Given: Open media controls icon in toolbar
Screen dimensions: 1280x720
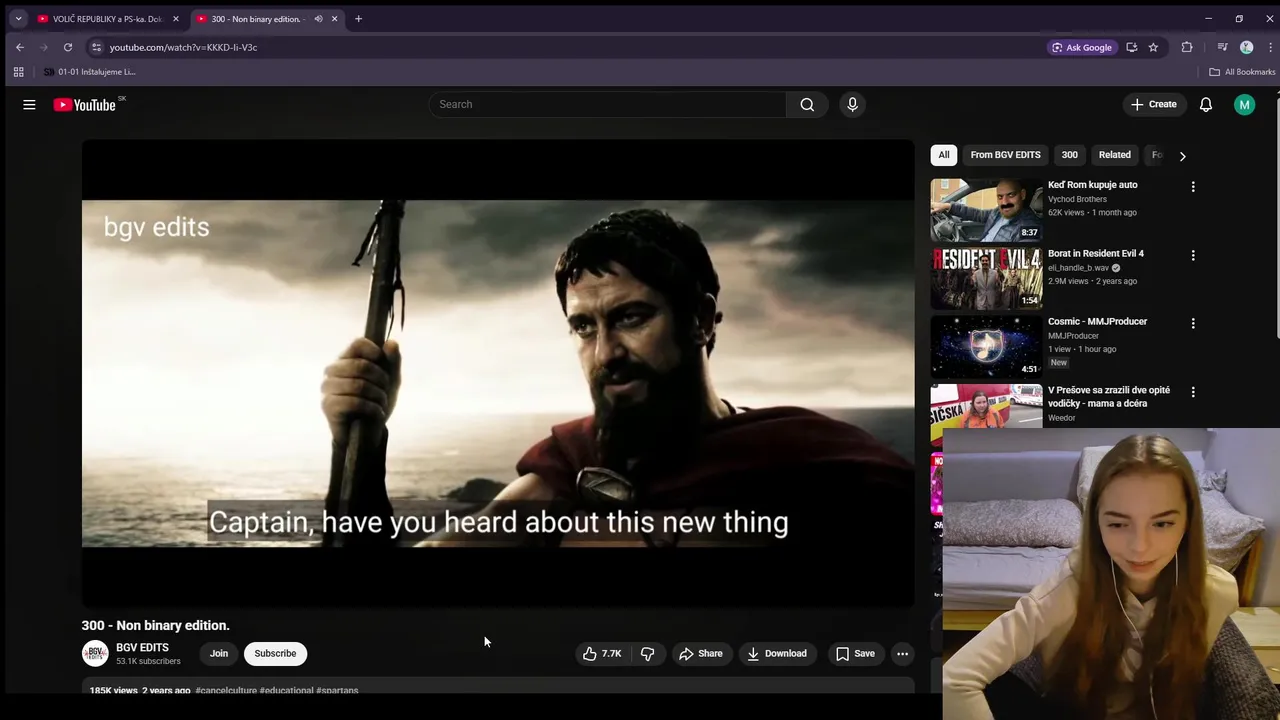Looking at the screenshot, I should 1222,47.
